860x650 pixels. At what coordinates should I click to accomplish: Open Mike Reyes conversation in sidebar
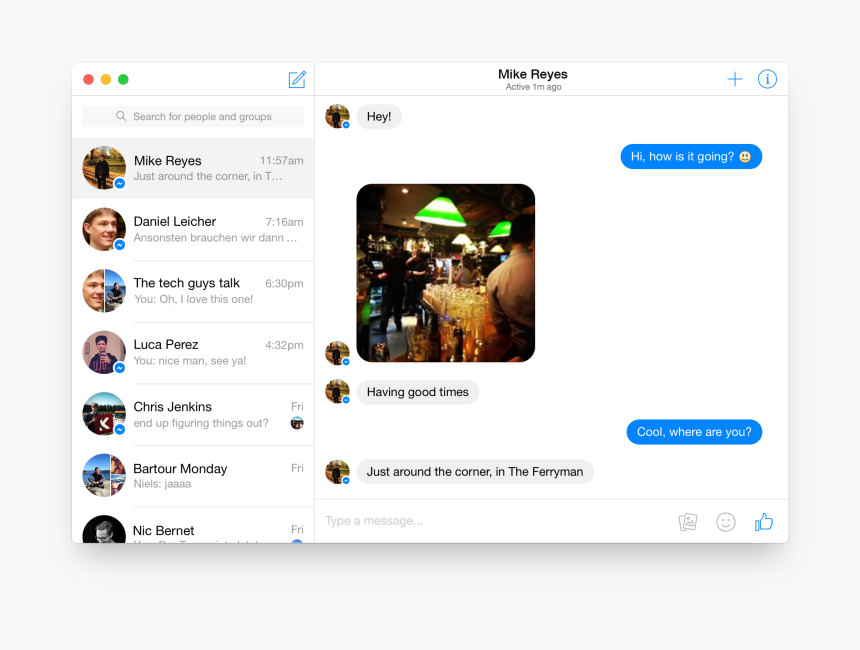click(x=193, y=168)
